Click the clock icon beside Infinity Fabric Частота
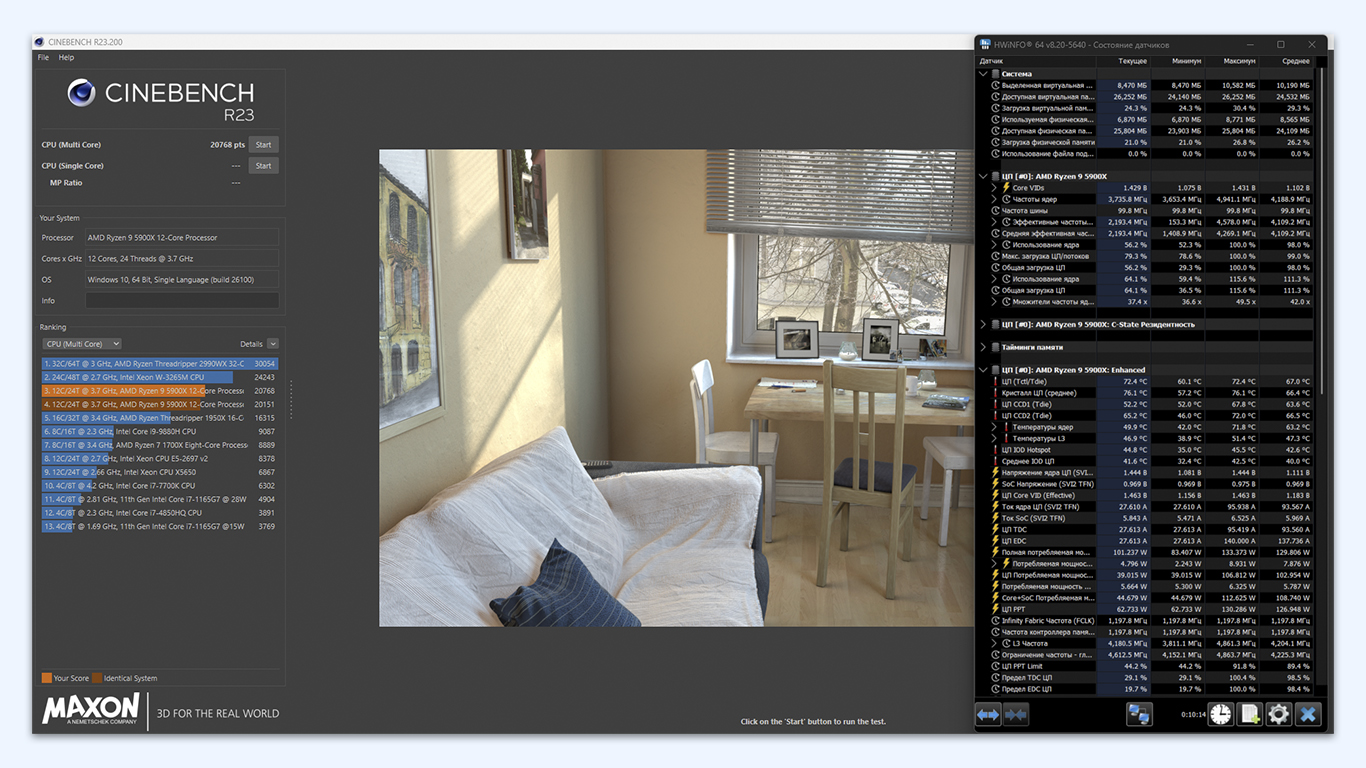 pos(995,621)
